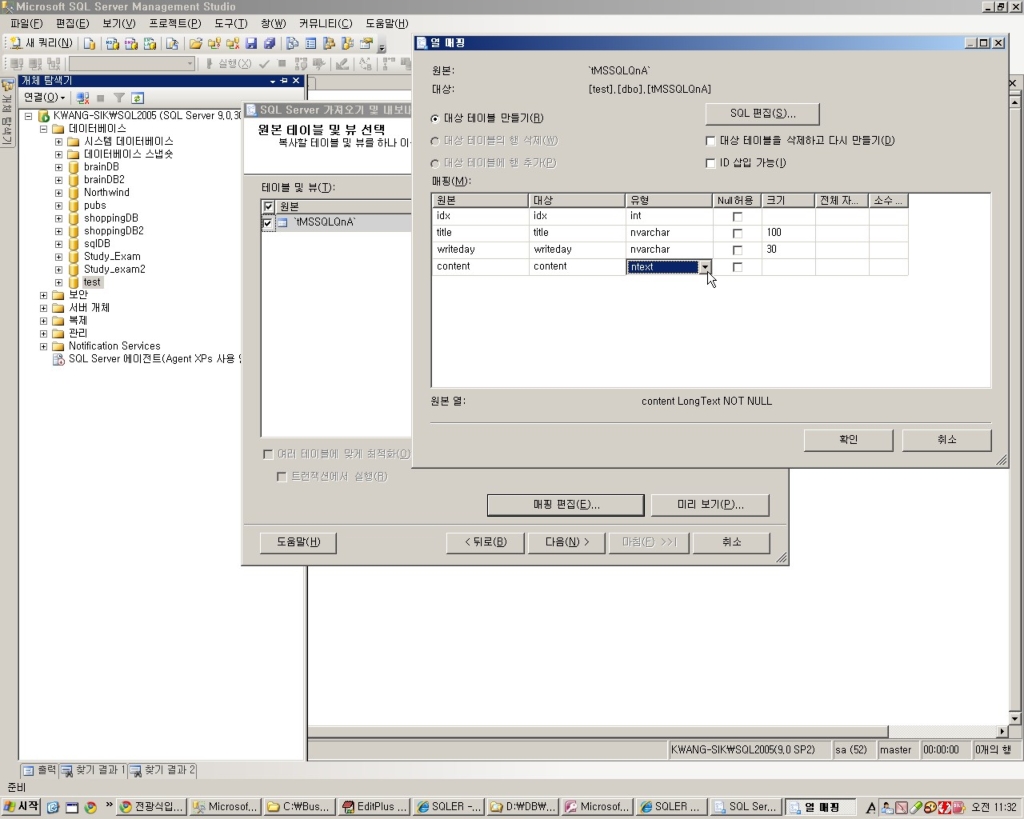Toggle Null 허용 for the content row
1024x819 pixels.
pyautogui.click(x=737, y=267)
